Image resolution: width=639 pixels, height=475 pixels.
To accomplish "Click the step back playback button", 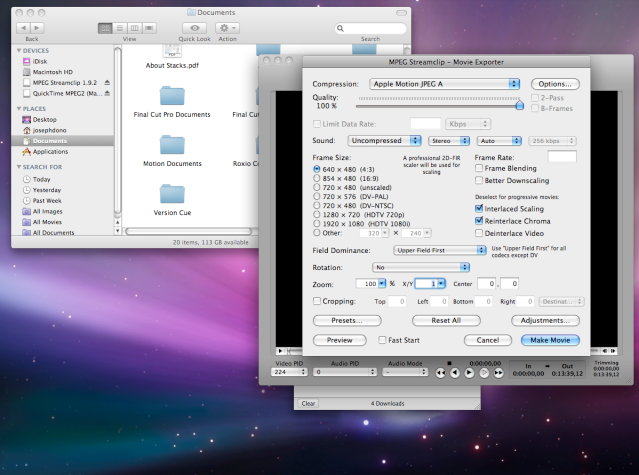I will pos(455,373).
